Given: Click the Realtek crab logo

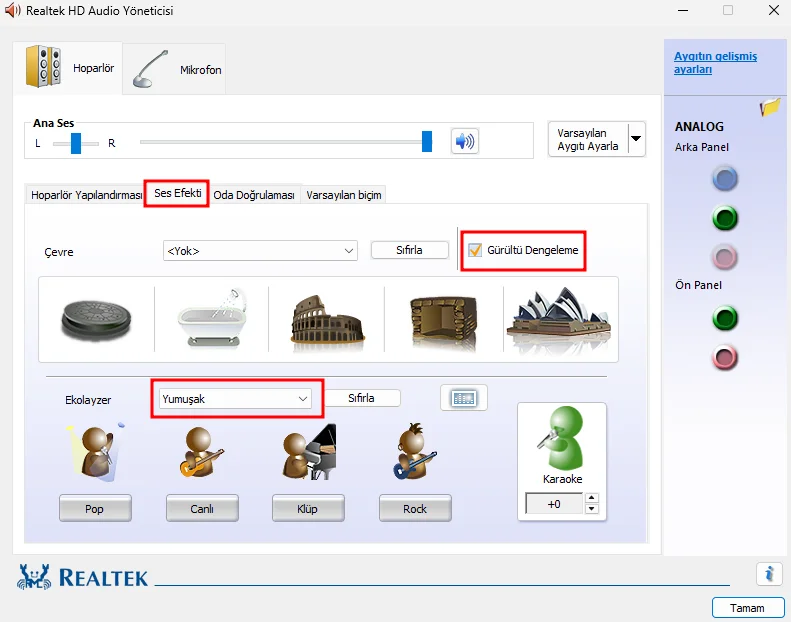Looking at the screenshot, I should [x=34, y=577].
